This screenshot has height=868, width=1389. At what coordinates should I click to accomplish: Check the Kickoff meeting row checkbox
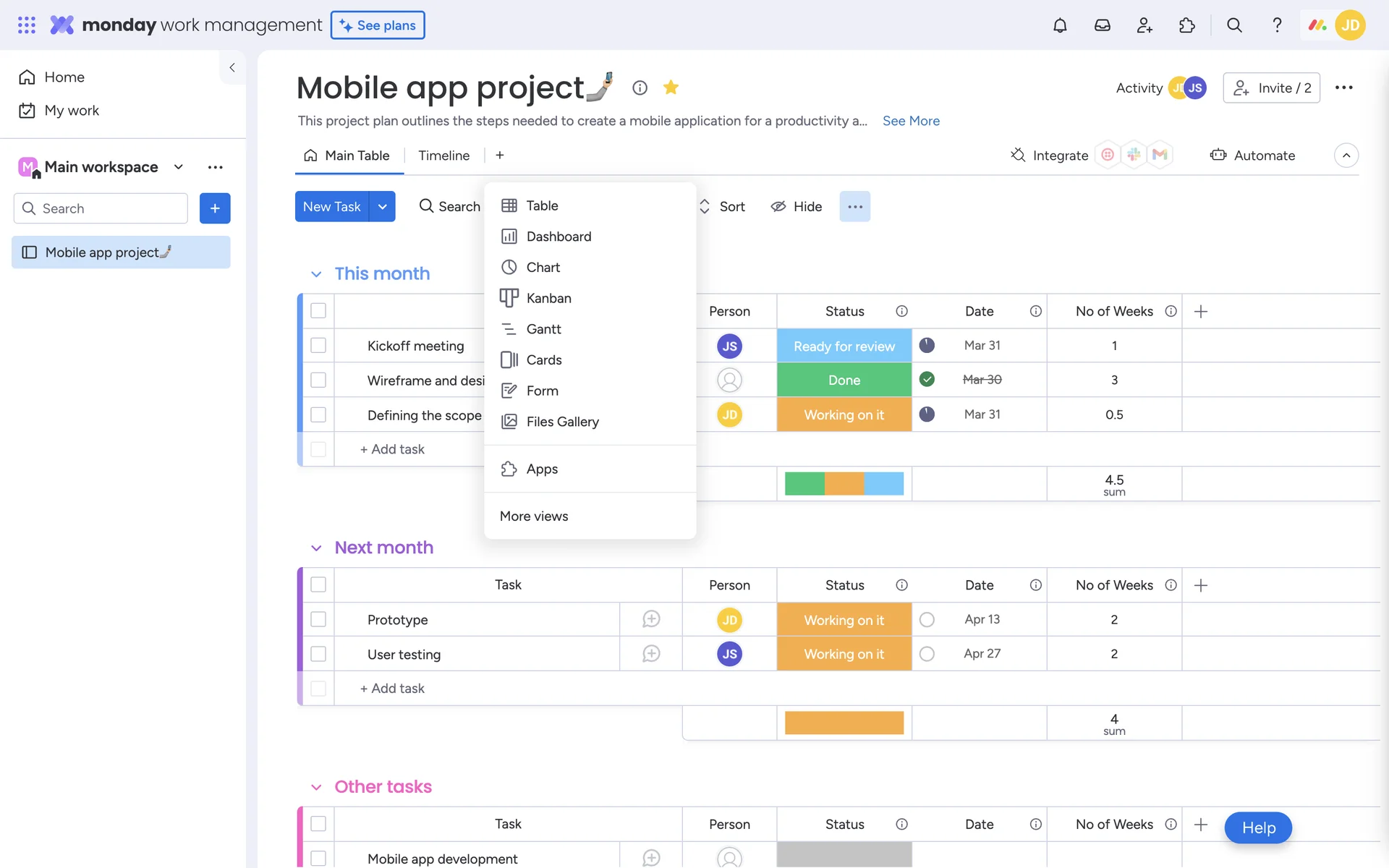(318, 346)
